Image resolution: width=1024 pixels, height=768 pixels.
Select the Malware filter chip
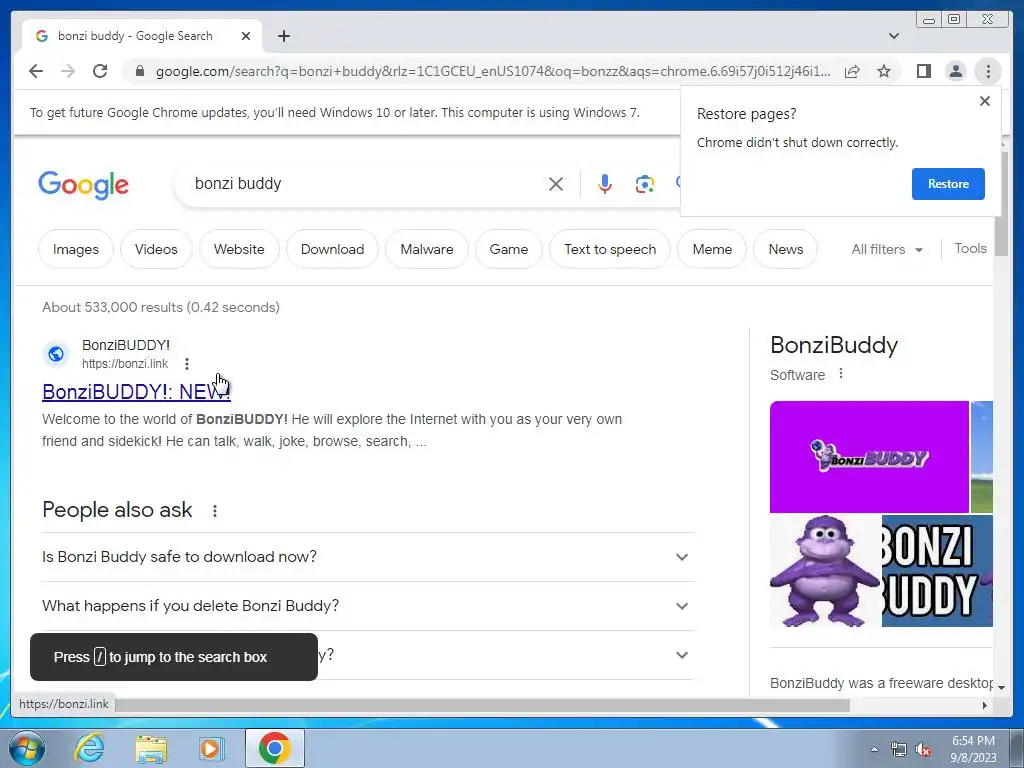pos(426,249)
